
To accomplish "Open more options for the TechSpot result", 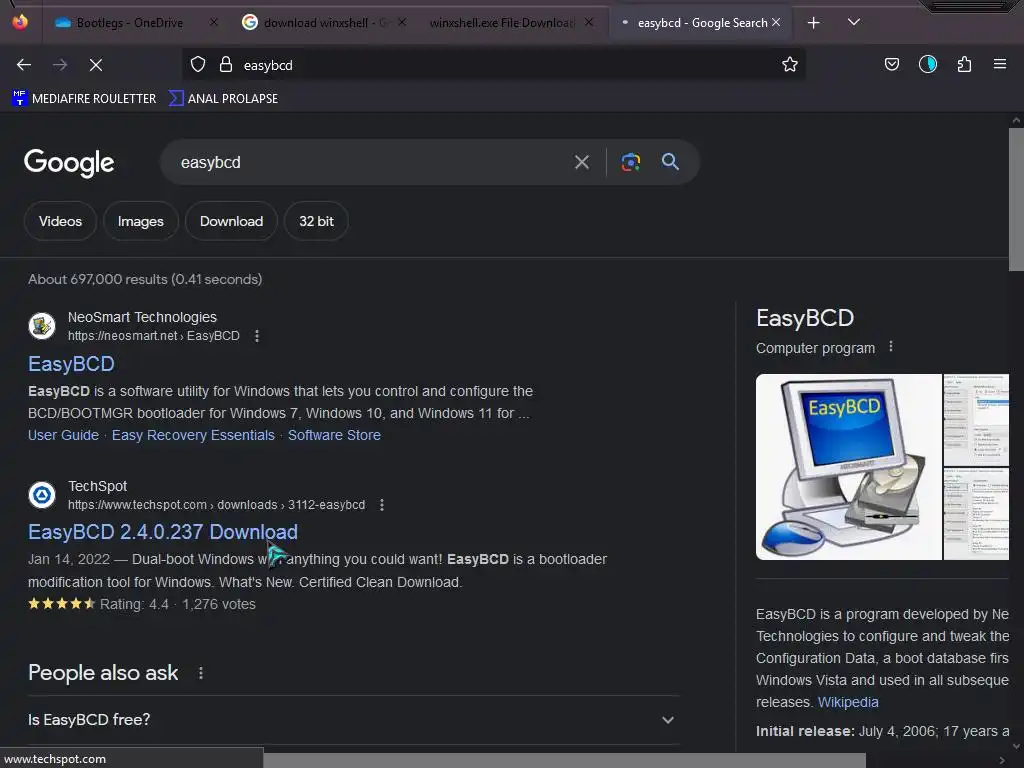I will click(382, 505).
